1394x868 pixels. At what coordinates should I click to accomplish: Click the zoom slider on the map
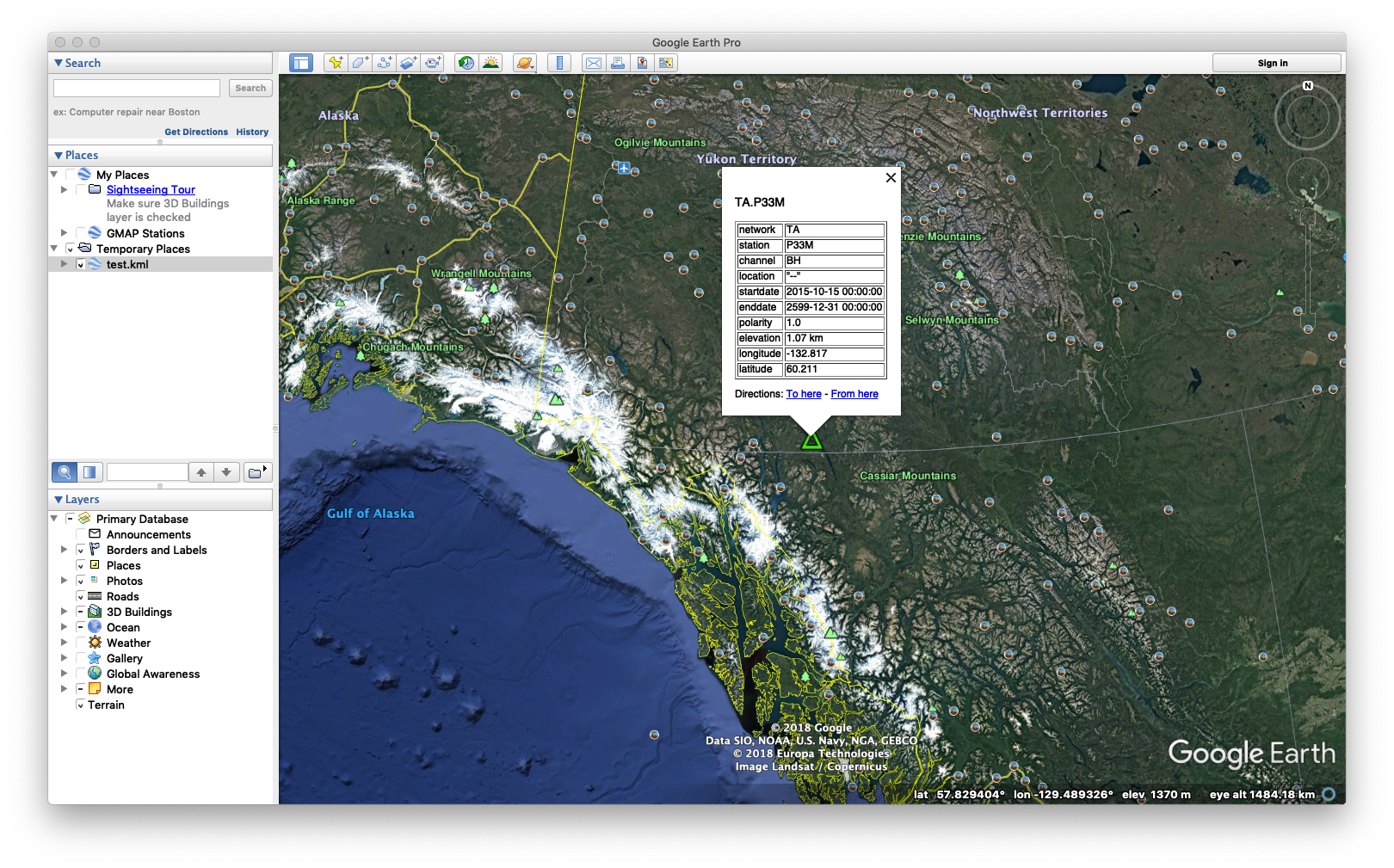click(1308, 271)
